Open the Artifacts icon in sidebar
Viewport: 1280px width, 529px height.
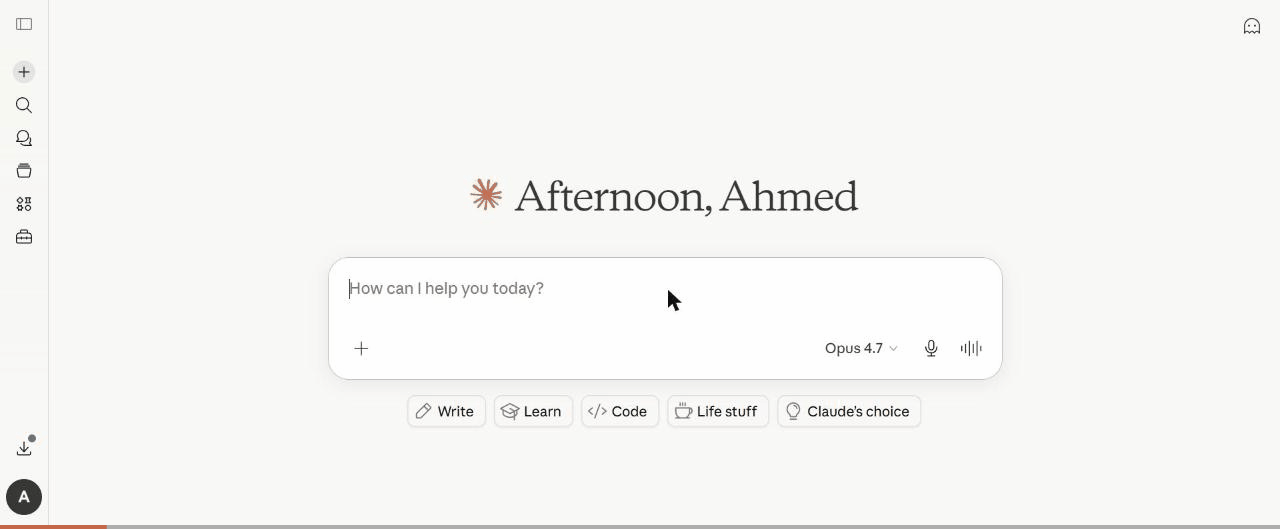24,204
